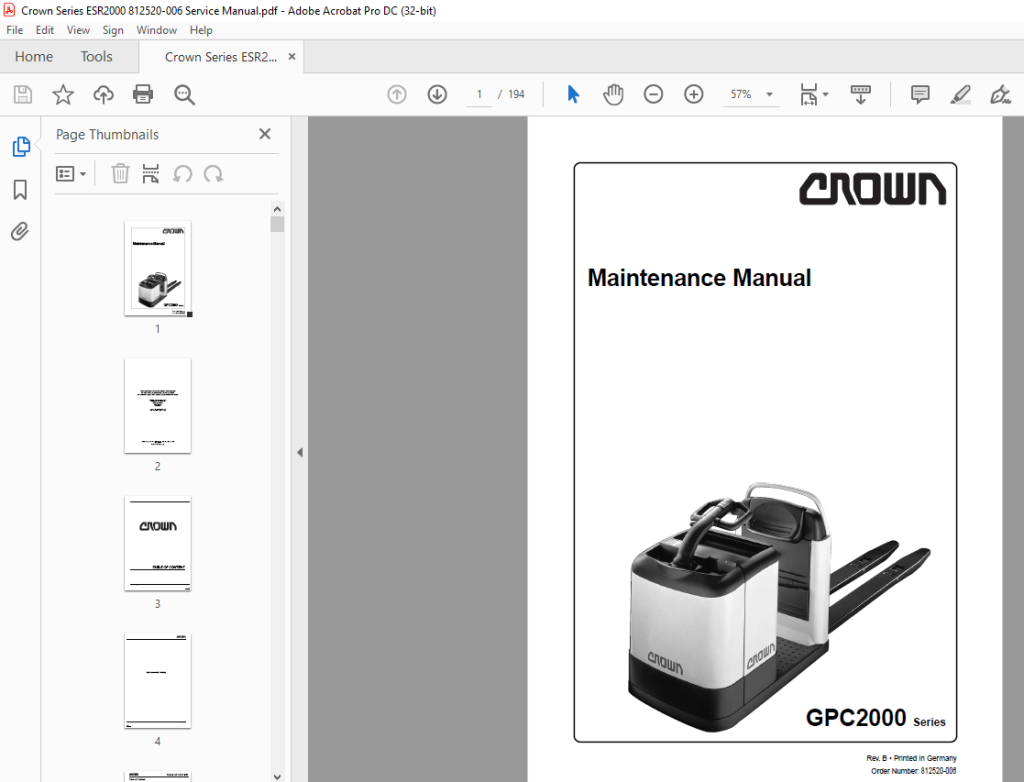Image resolution: width=1024 pixels, height=782 pixels.
Task: Open the Attachments sidebar panel
Action: [20, 231]
